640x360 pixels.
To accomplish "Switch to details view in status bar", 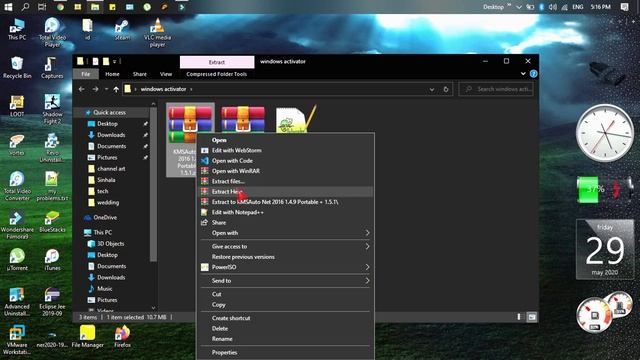I will pyautogui.click(x=519, y=317).
